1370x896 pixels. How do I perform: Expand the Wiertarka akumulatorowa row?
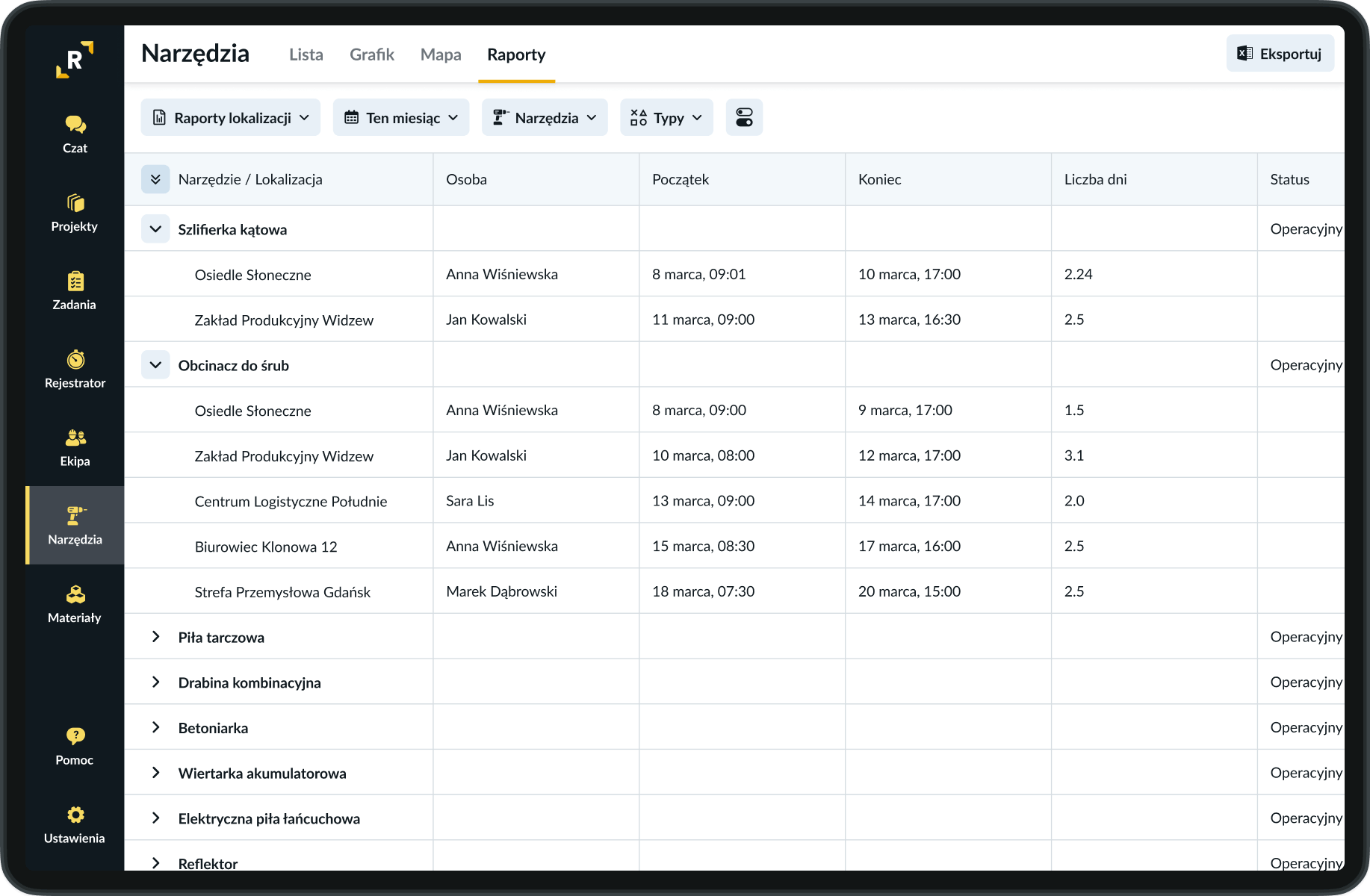[155, 773]
